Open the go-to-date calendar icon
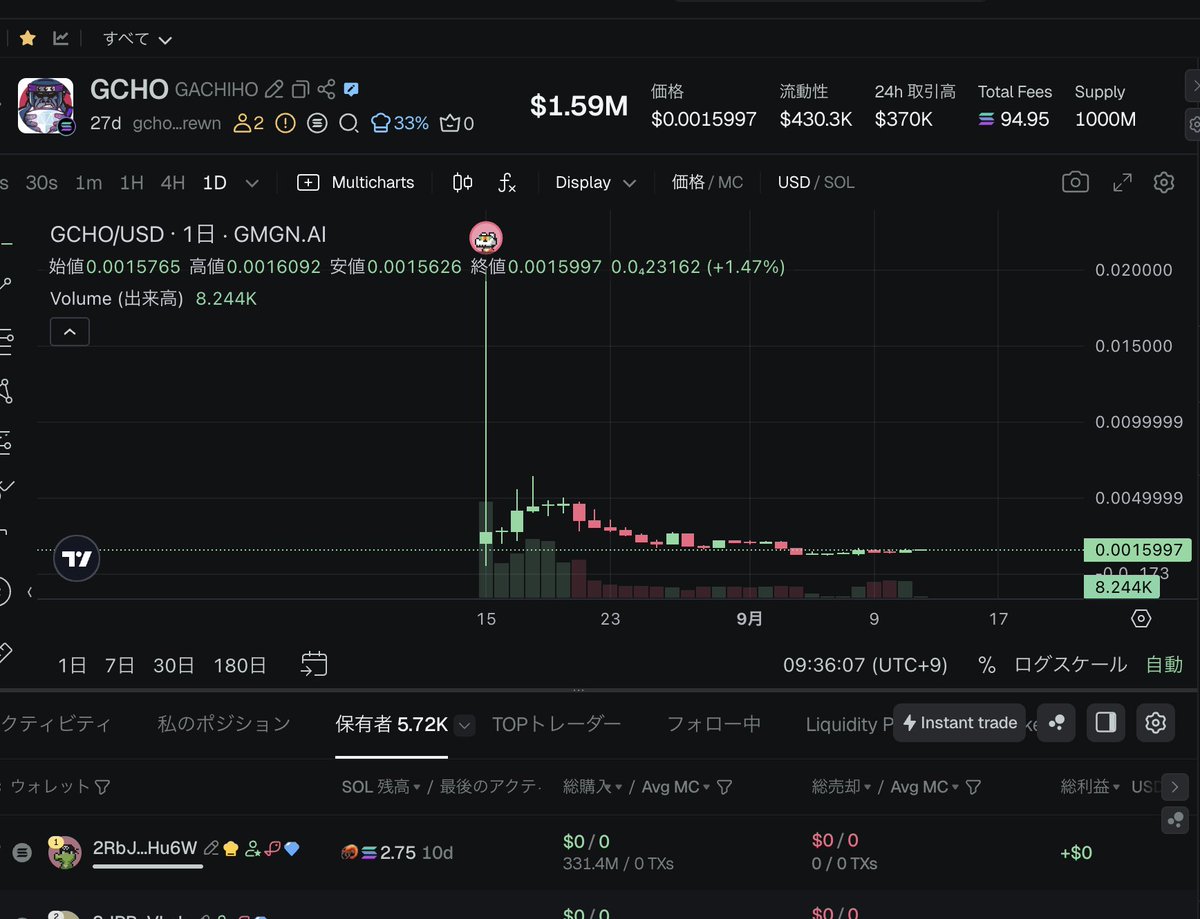The width and height of the screenshot is (1200, 919). (x=314, y=663)
